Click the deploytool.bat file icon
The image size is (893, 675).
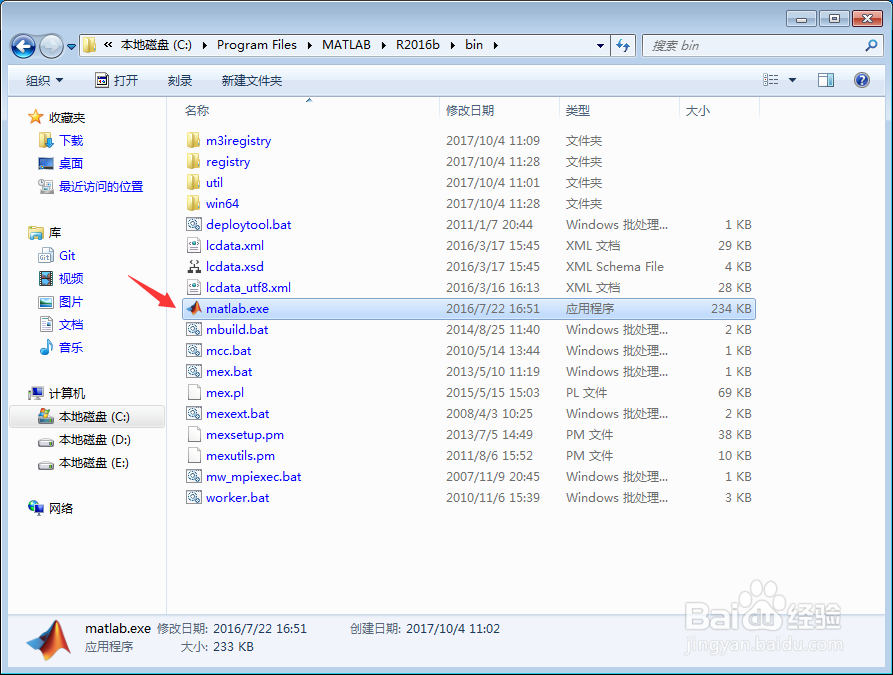[x=194, y=224]
